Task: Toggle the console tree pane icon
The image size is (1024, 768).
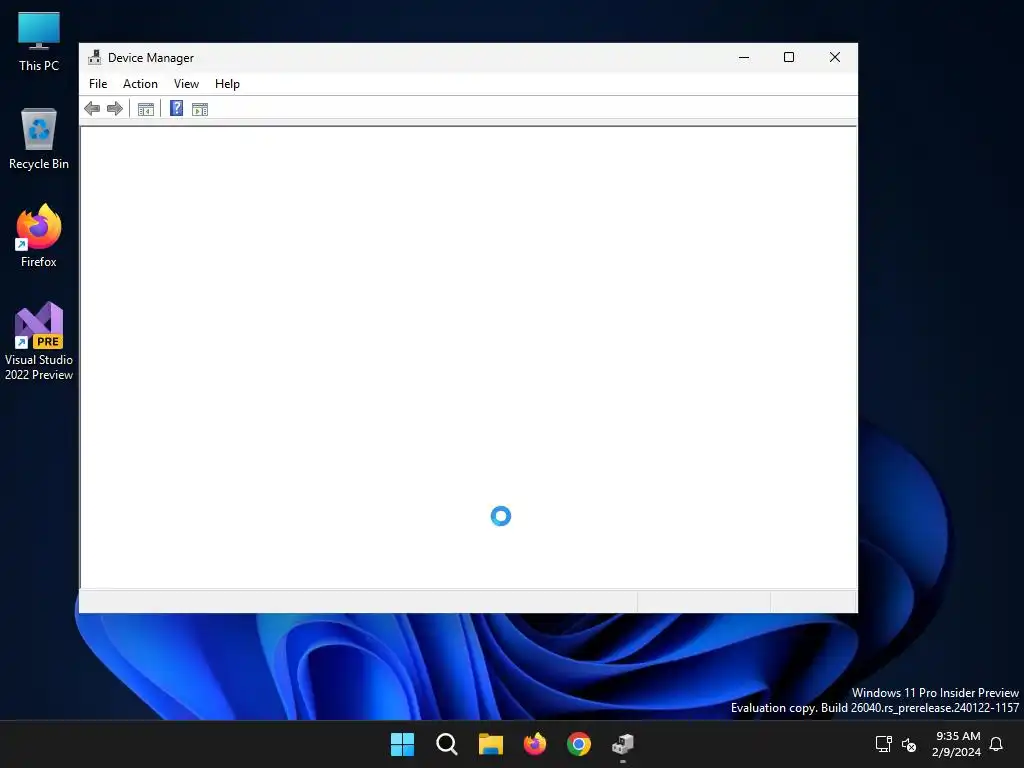Action: click(x=146, y=109)
